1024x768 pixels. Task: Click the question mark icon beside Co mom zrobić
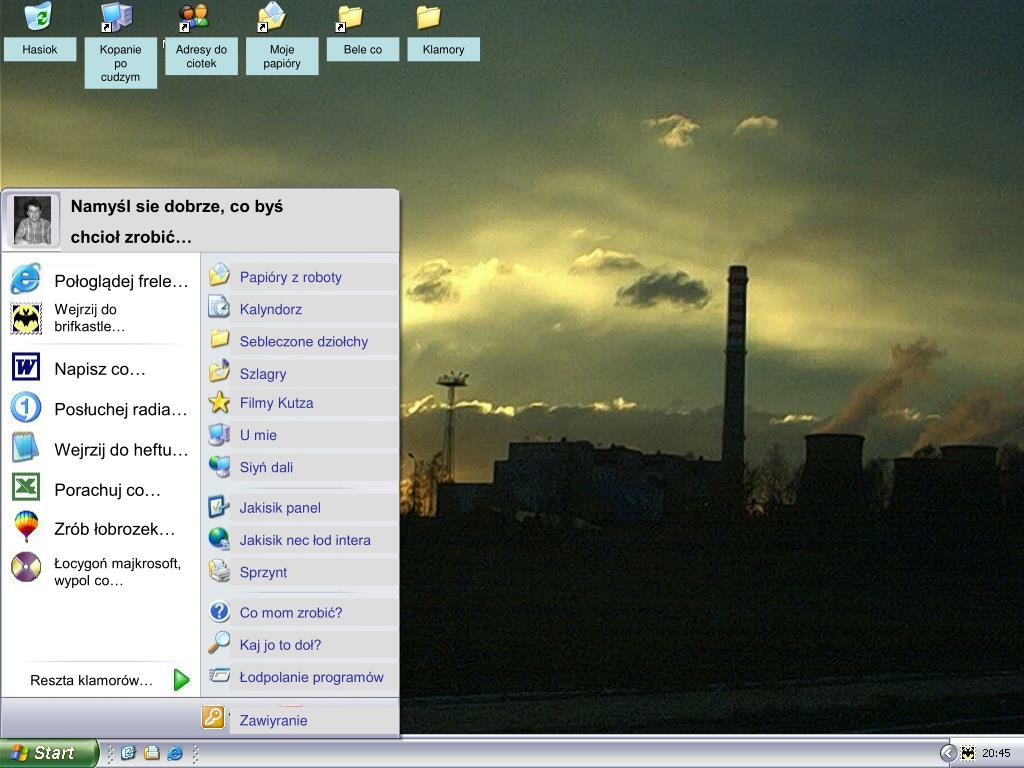tap(219, 612)
